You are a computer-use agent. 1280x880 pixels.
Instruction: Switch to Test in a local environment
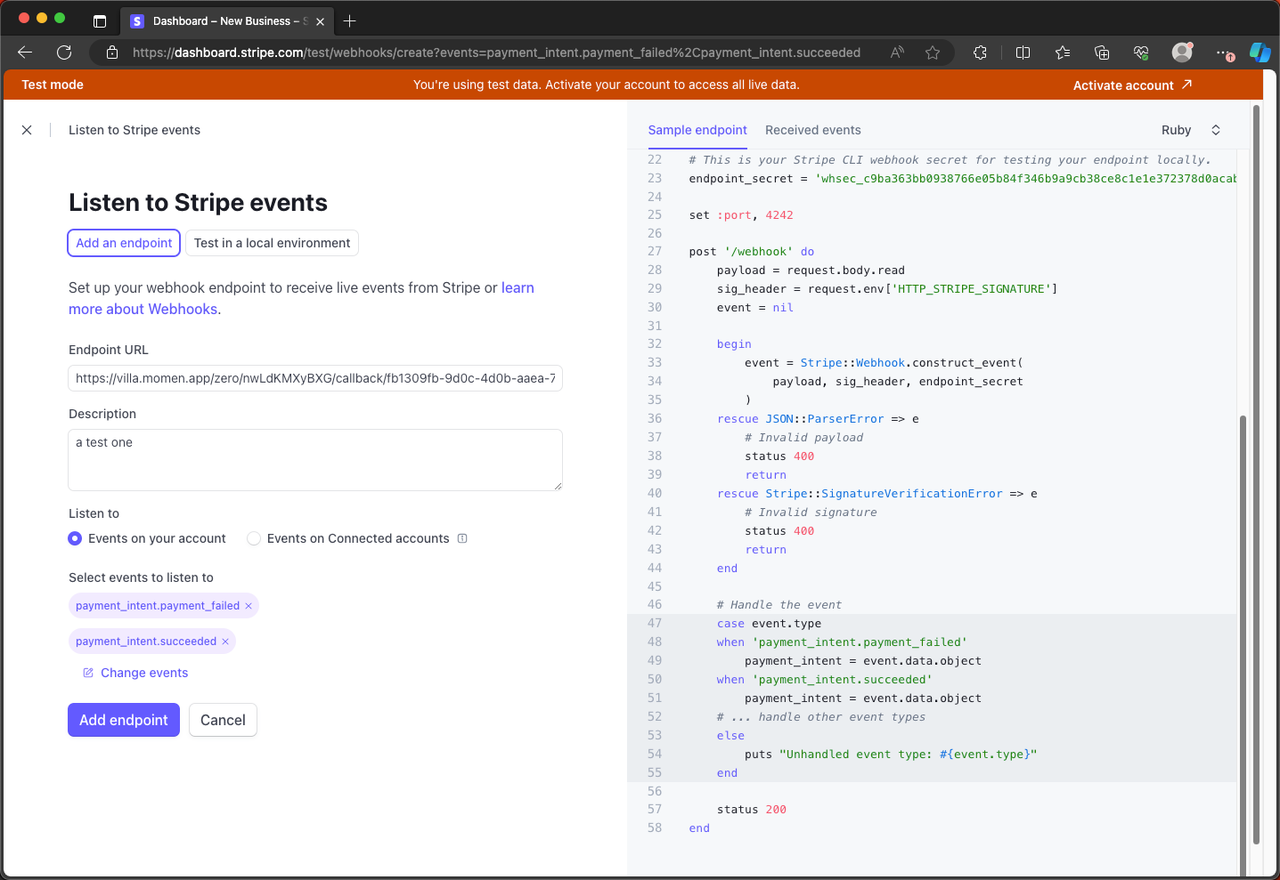tap(272, 243)
